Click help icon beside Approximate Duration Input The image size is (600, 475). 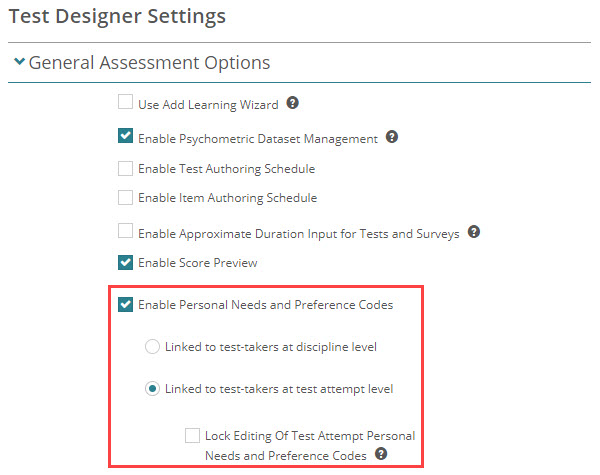[474, 232]
